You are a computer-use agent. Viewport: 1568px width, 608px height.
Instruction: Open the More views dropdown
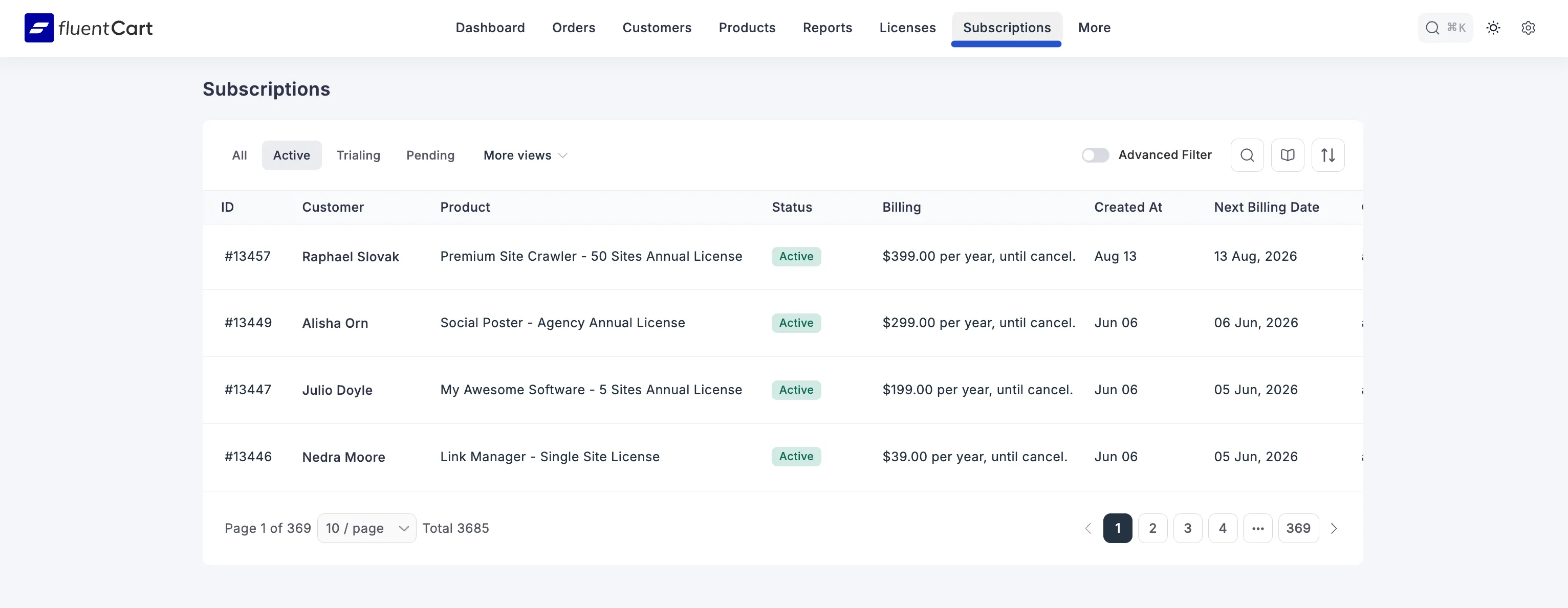tap(524, 155)
